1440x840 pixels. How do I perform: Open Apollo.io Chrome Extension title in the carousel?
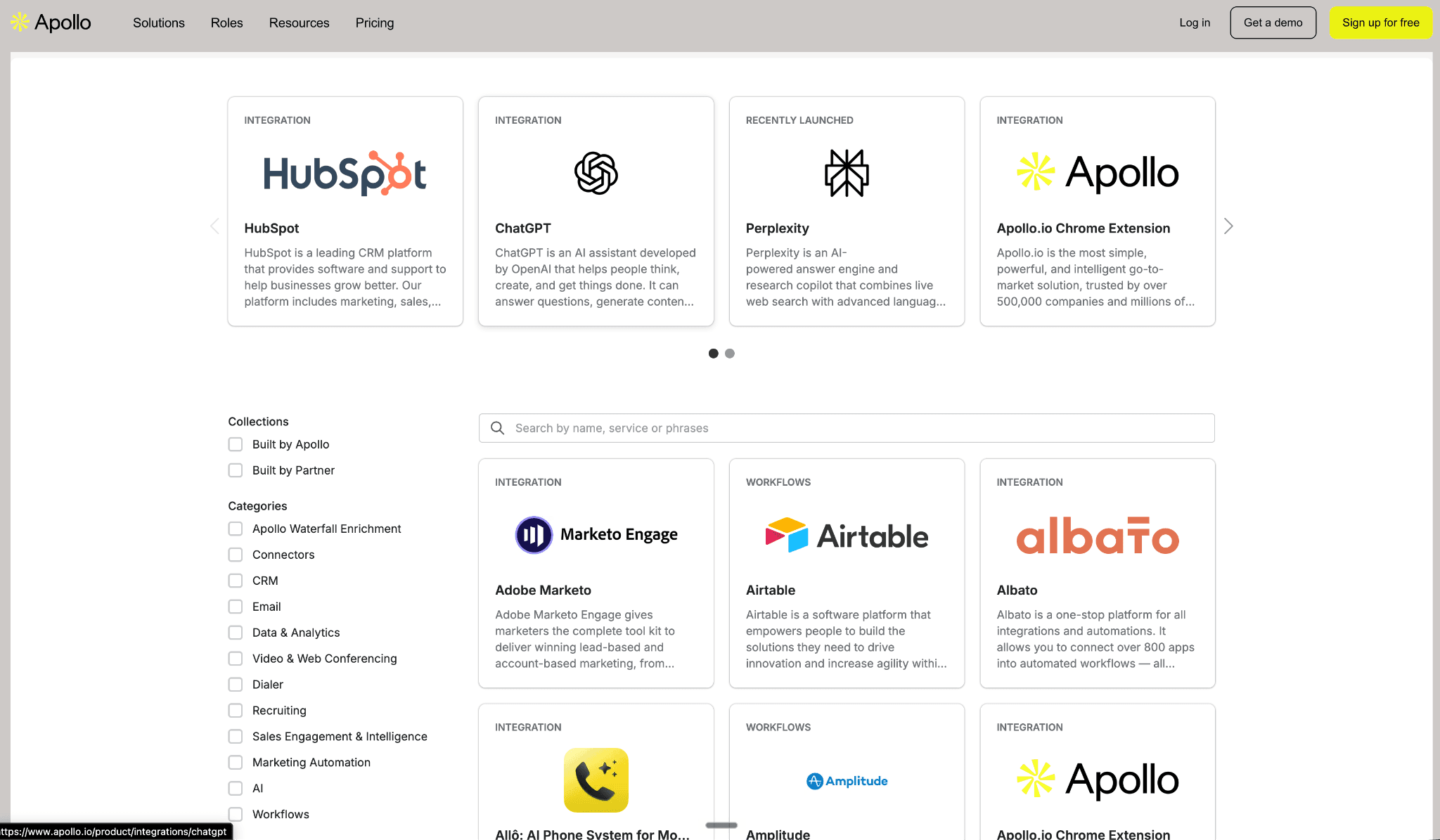[x=1083, y=228]
